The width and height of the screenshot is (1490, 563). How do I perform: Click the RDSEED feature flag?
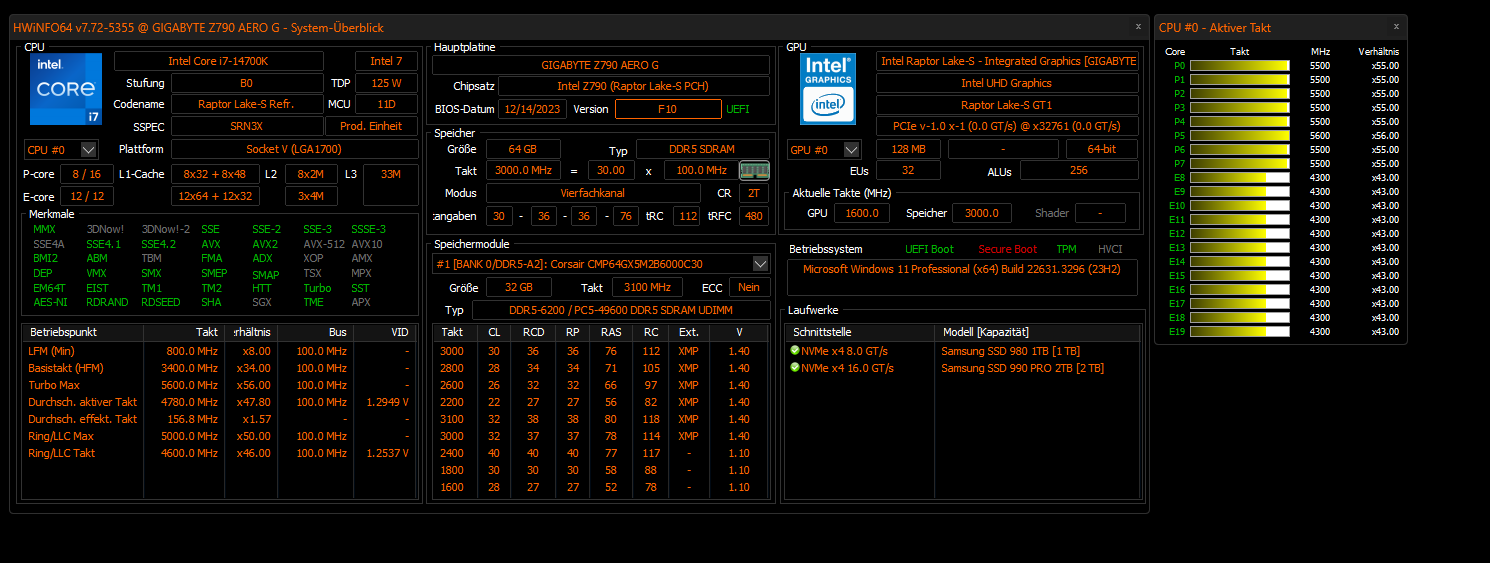(x=160, y=302)
